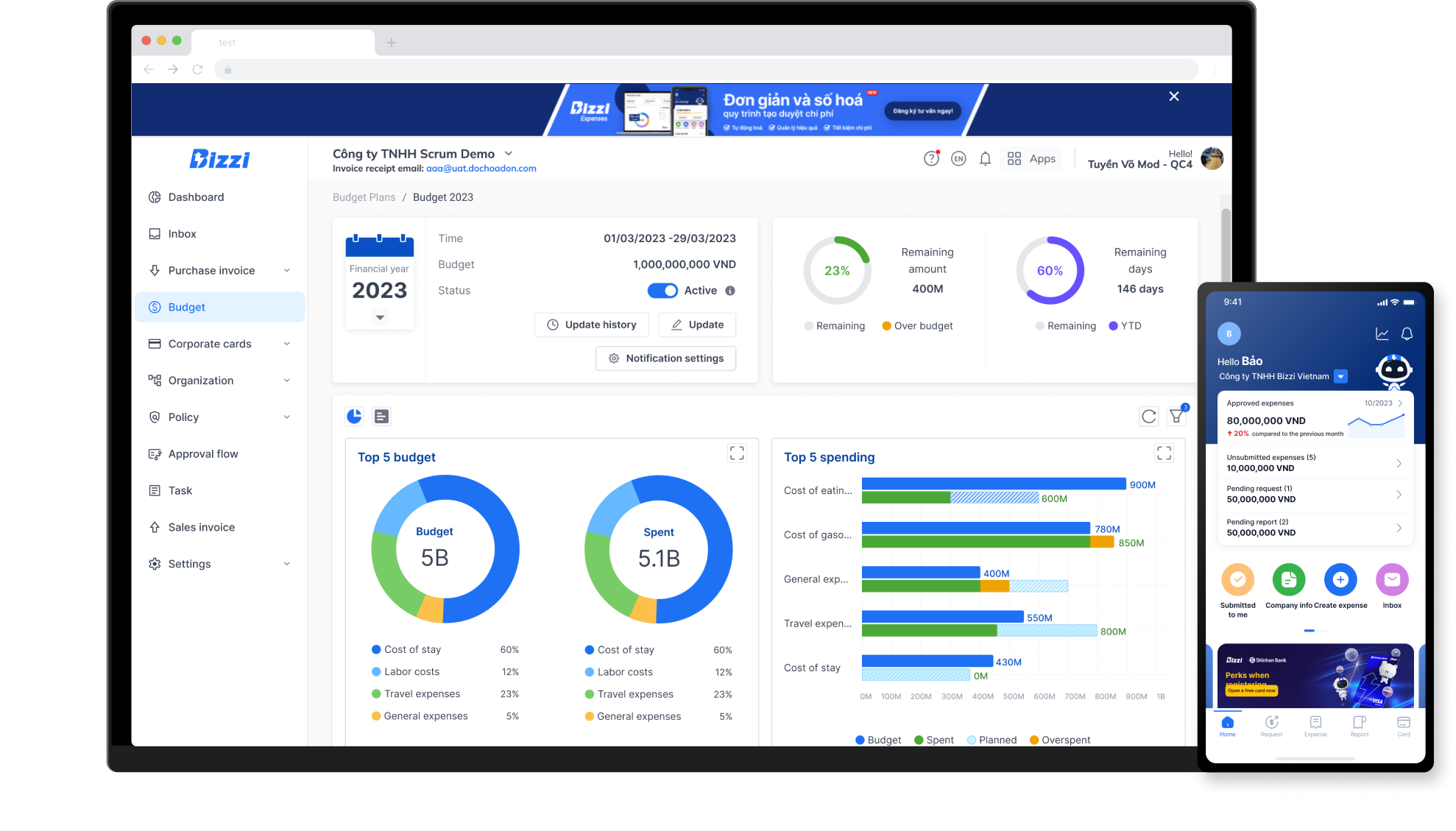Switch budget charts to table view

[381, 416]
